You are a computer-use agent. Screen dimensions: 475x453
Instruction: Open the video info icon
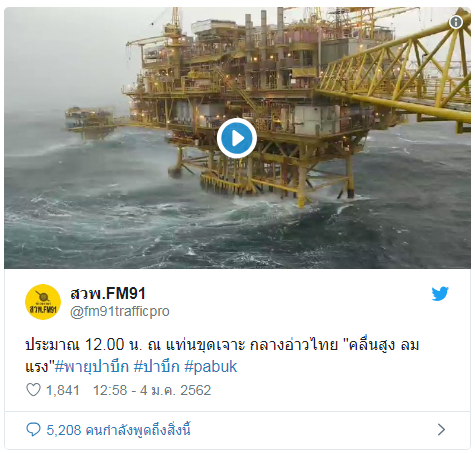(x=456, y=22)
